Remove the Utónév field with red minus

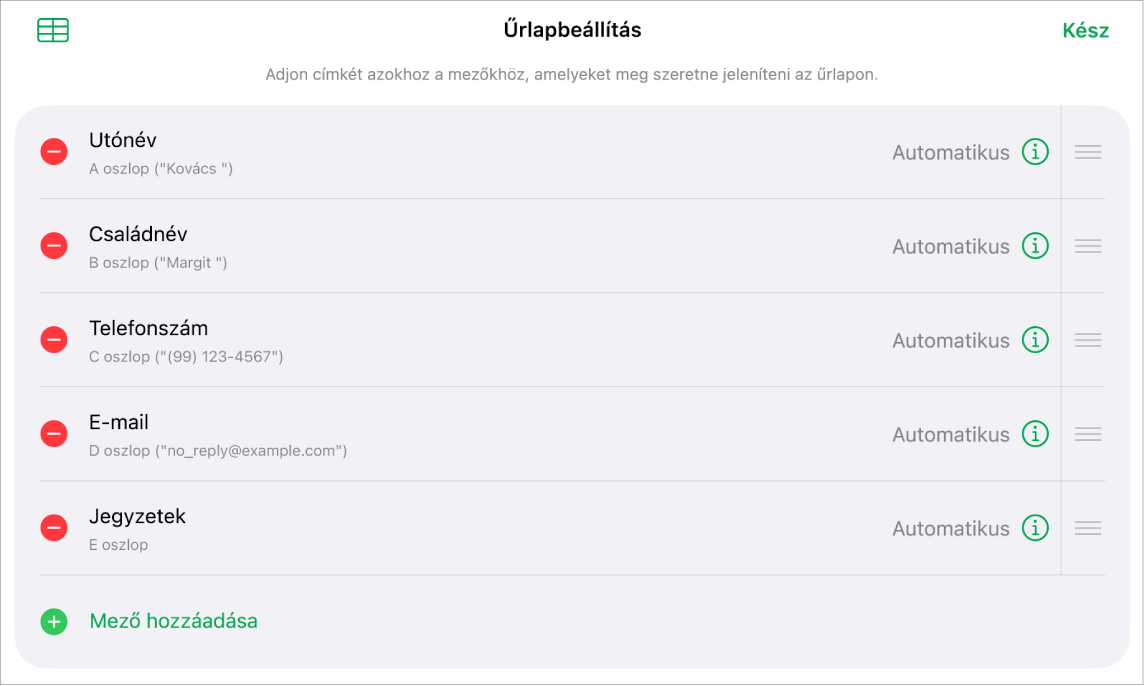click(x=54, y=152)
